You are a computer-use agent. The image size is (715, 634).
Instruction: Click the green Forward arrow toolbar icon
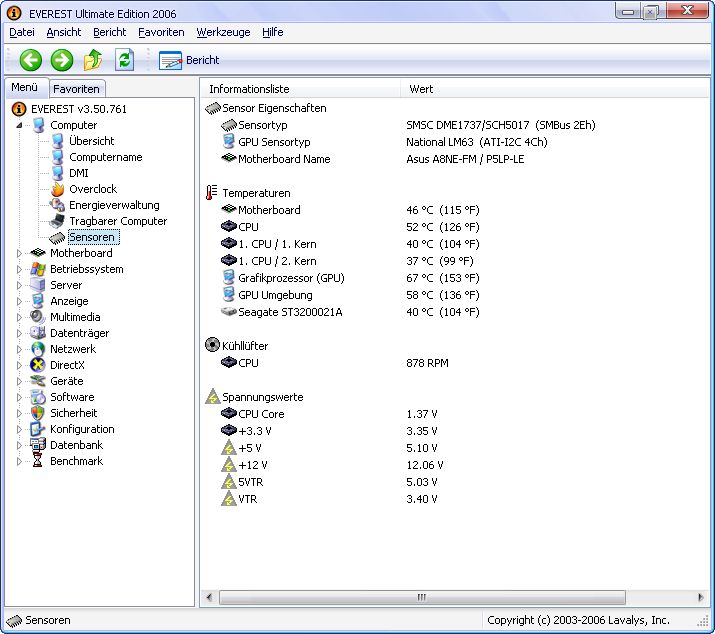point(62,60)
